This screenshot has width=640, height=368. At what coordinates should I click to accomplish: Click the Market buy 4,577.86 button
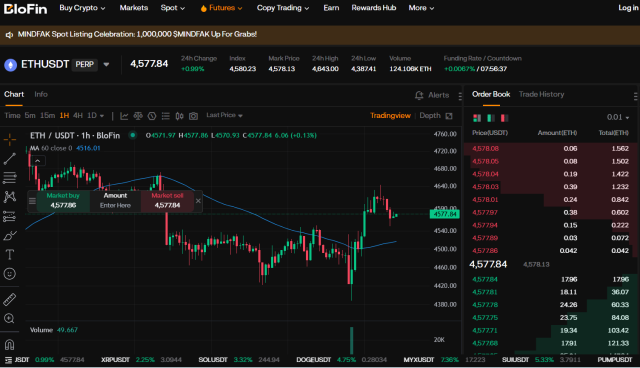tap(63, 201)
